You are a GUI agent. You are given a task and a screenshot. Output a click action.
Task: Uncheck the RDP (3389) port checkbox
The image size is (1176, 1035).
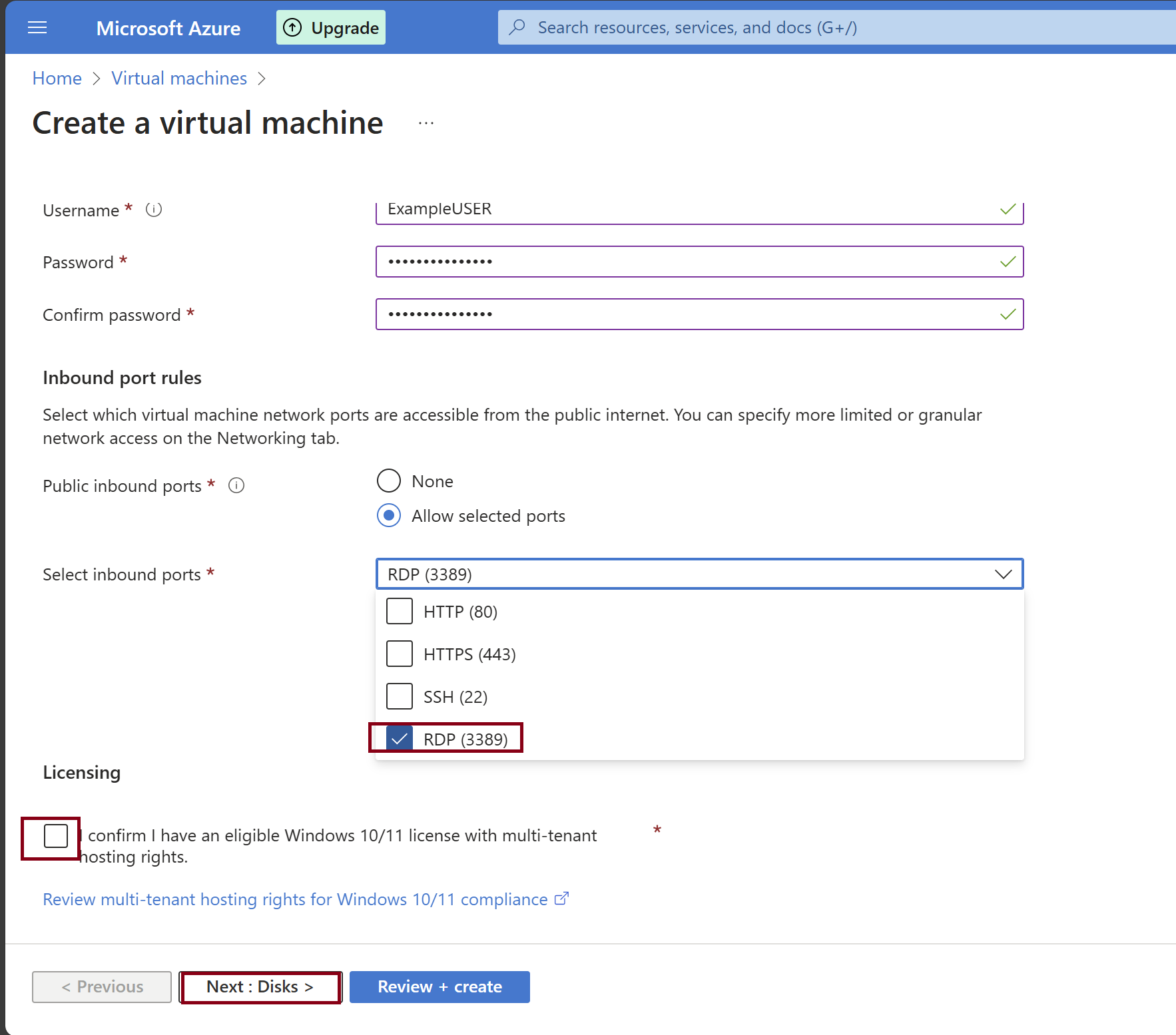coord(400,738)
